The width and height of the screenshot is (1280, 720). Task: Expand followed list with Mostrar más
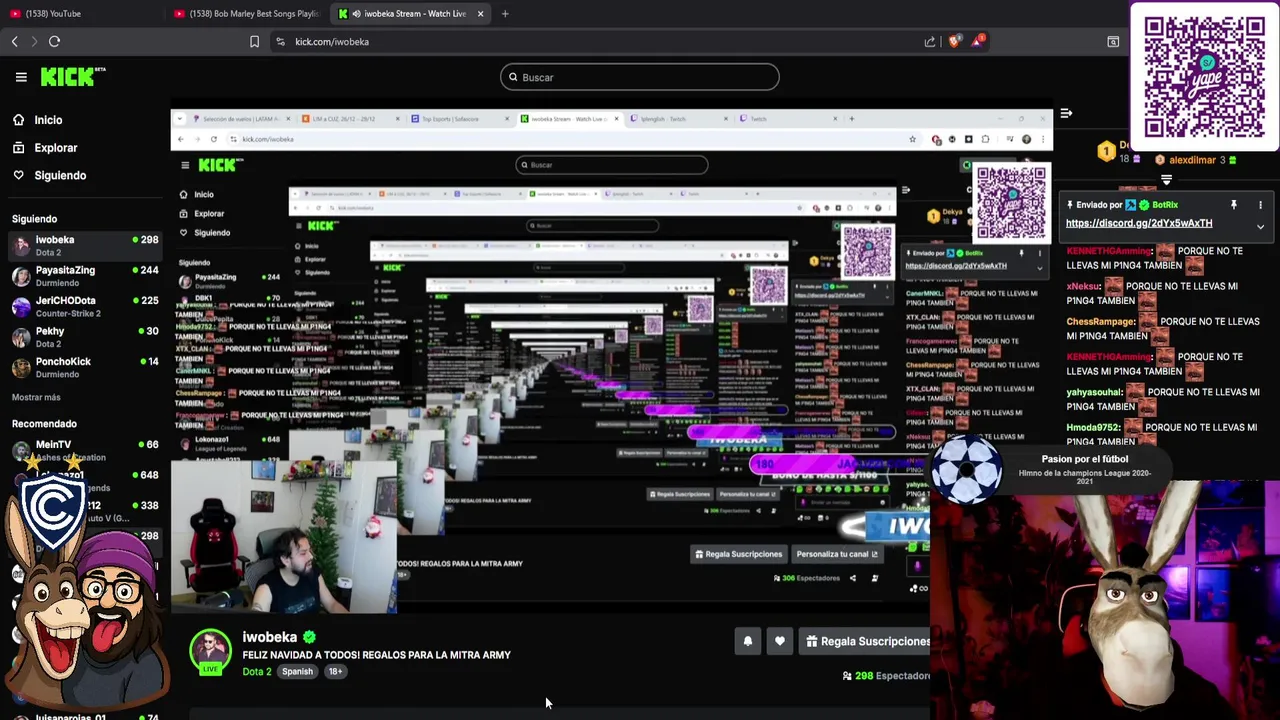[x=36, y=397]
